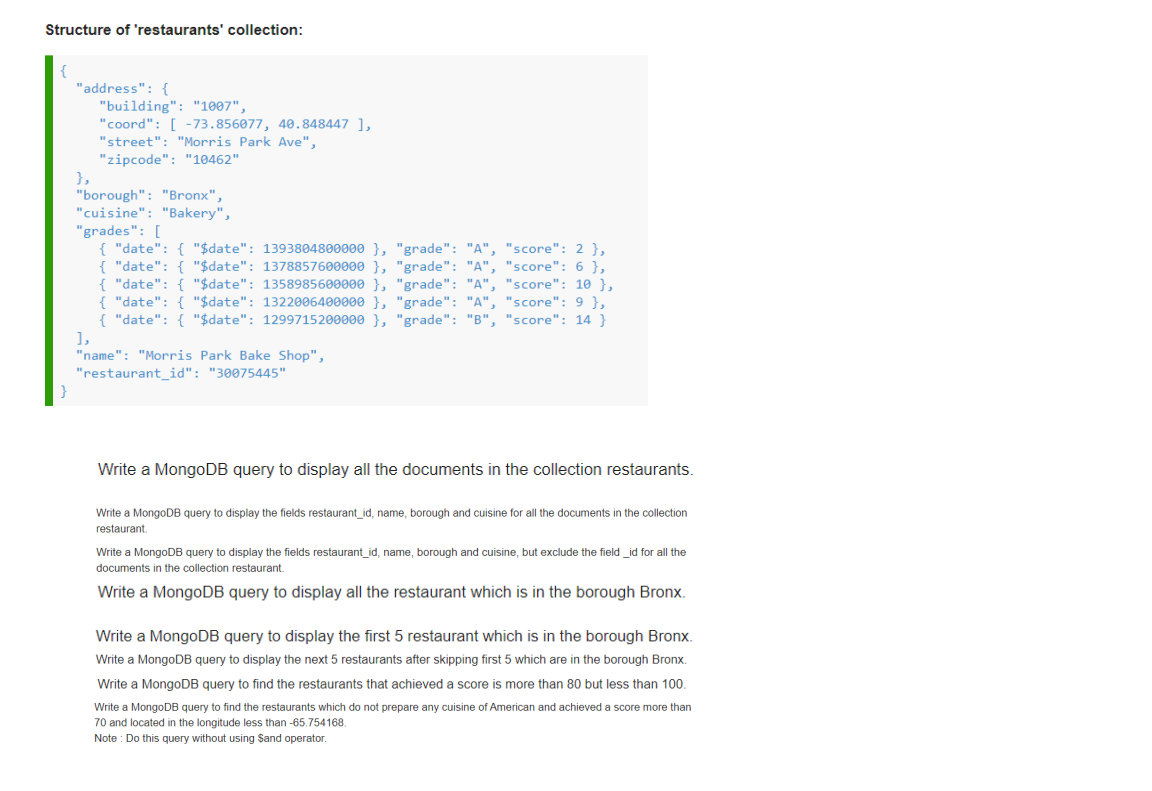
Task: Click the question about score between 80 and 100
Action: (x=392, y=684)
